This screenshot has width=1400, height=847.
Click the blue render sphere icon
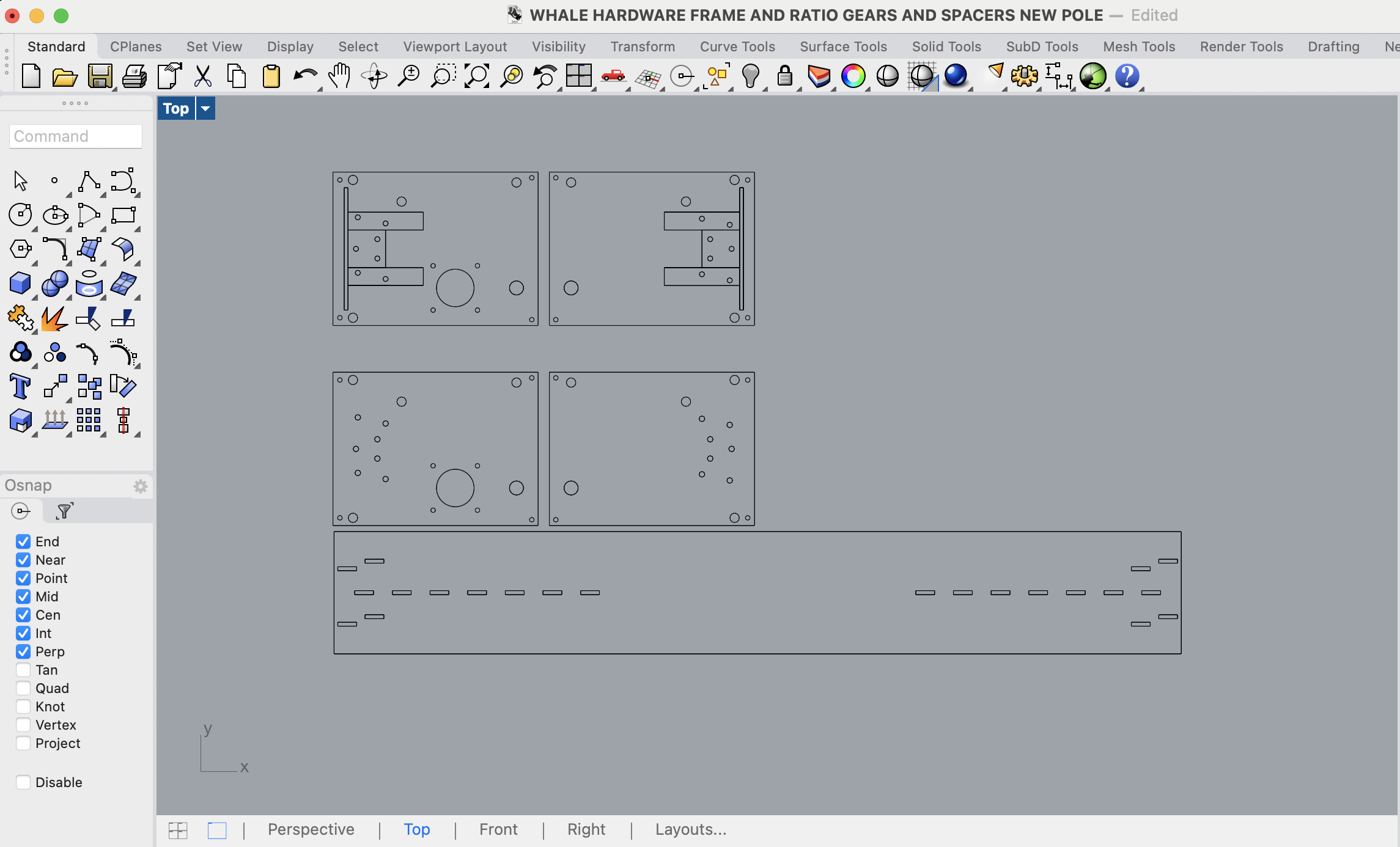pos(956,76)
